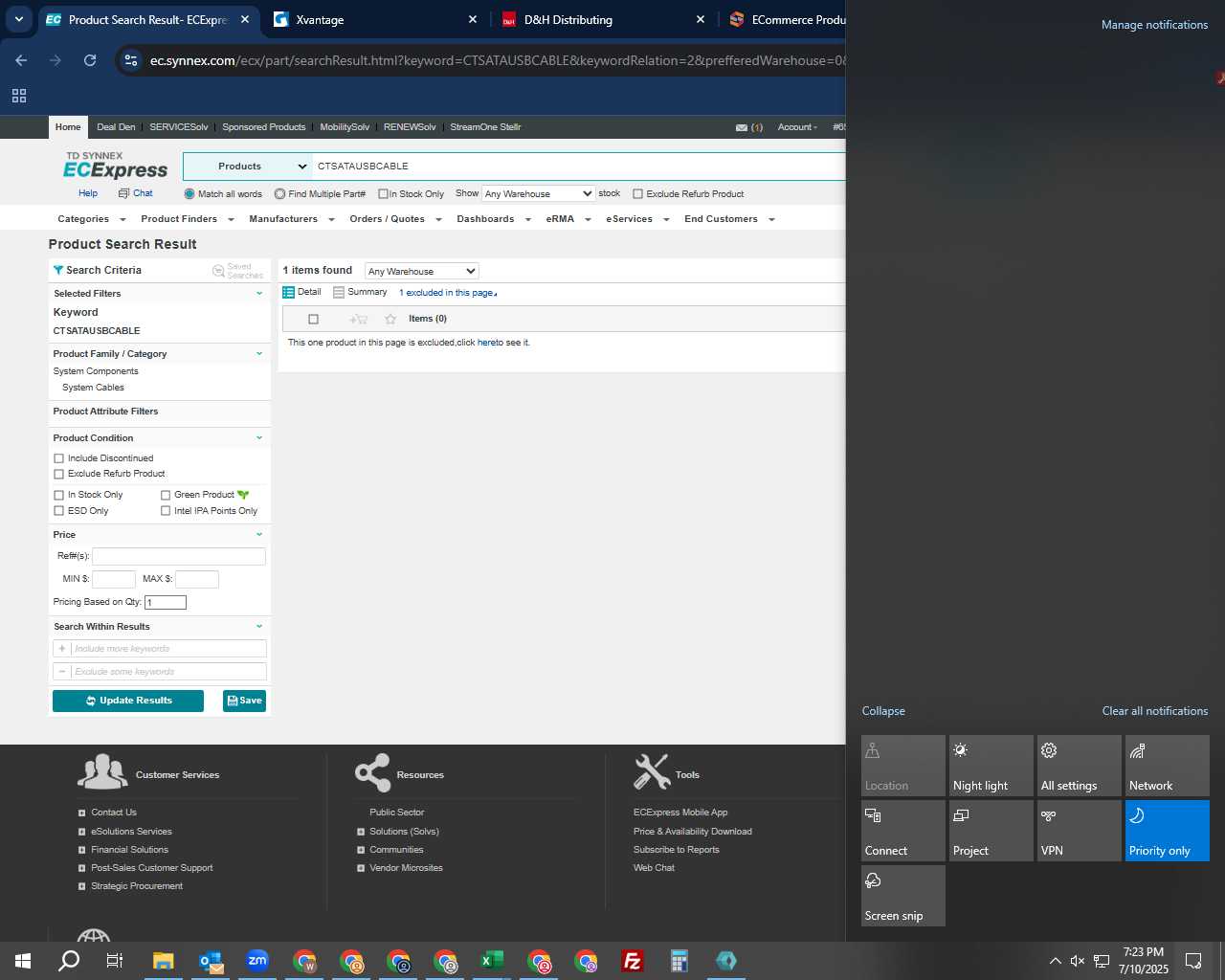Open the Deal Den nav tab
Screen dimensions: 1225x980
[x=116, y=127]
